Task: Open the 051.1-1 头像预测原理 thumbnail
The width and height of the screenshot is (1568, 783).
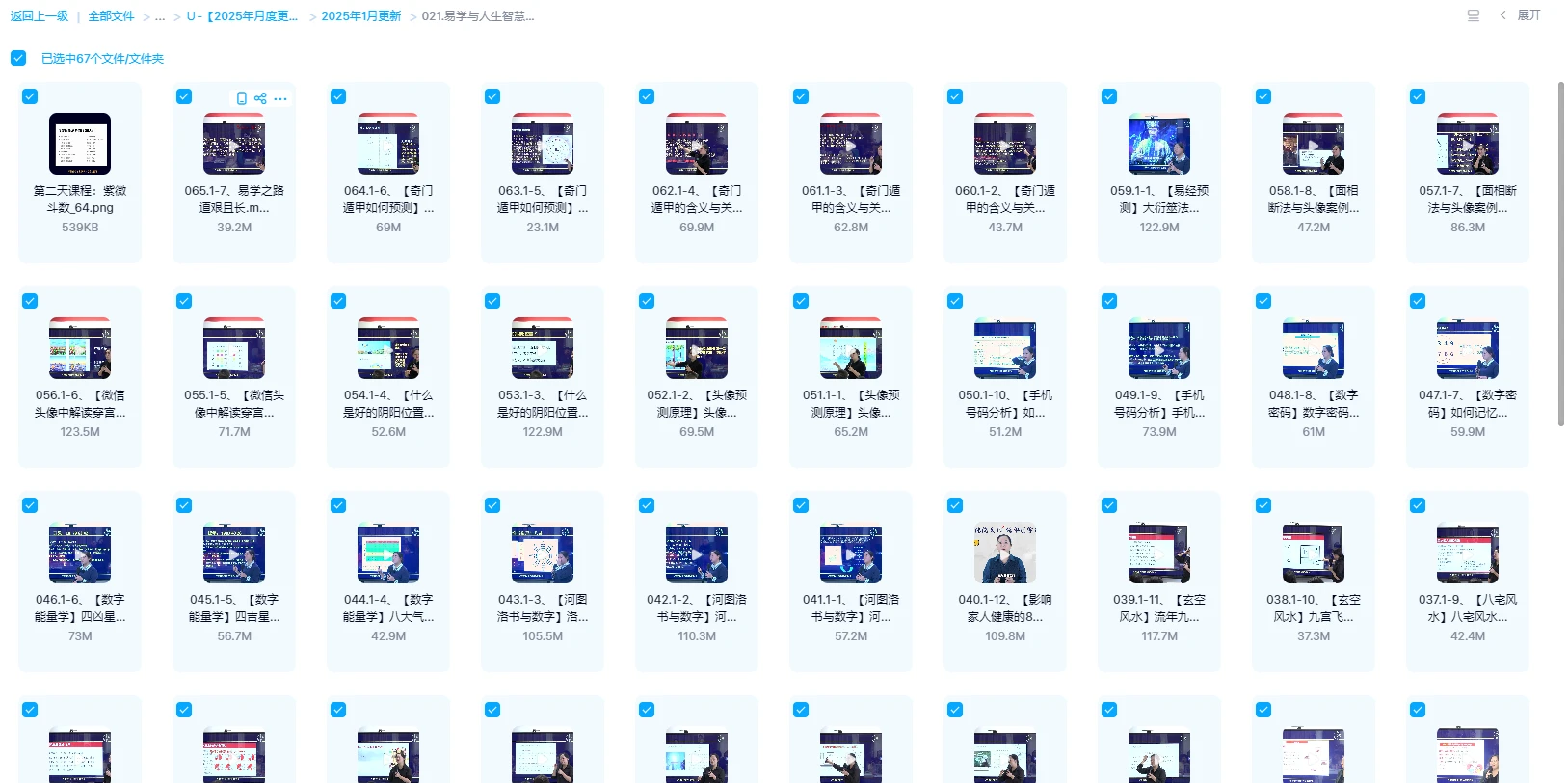Action: coord(851,347)
